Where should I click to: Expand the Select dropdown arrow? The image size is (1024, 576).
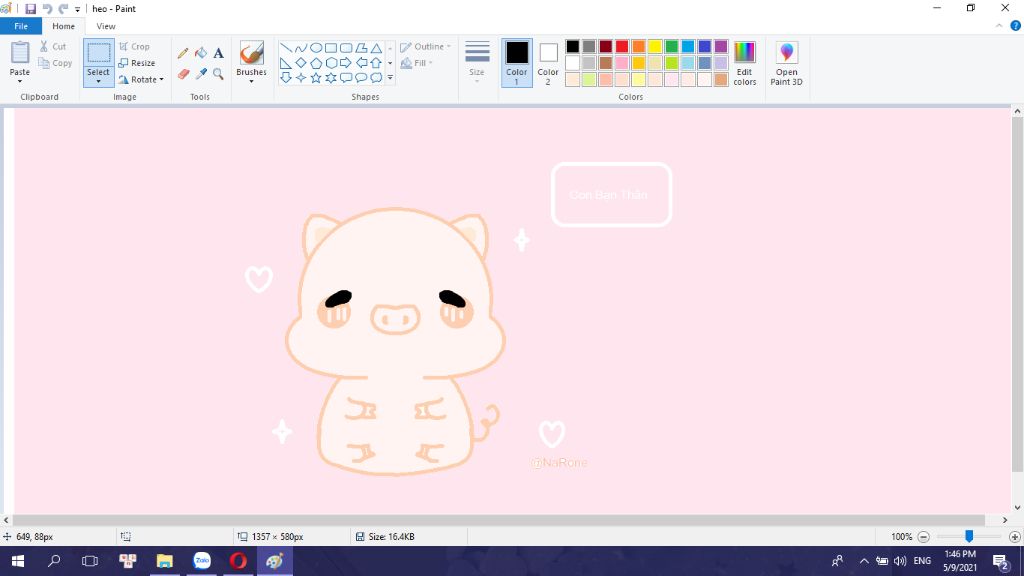click(x=99, y=82)
